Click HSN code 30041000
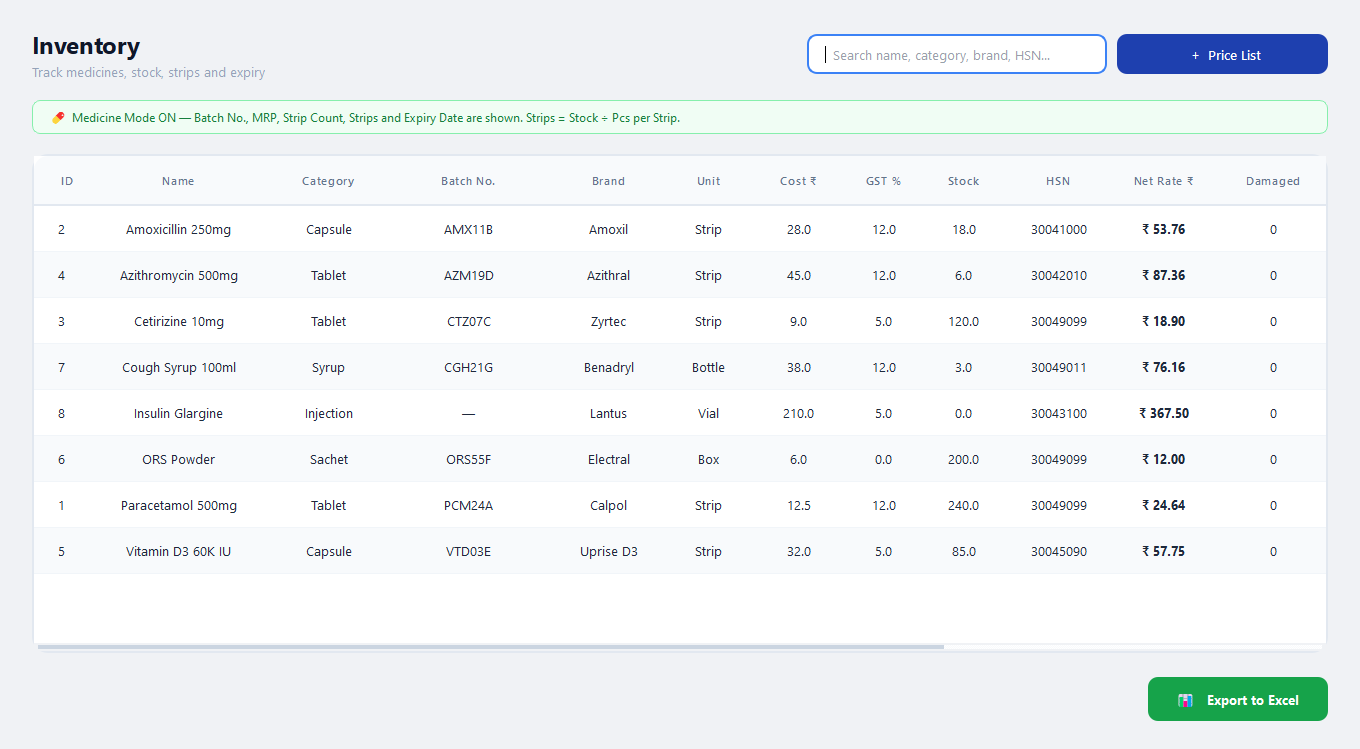 1058,229
